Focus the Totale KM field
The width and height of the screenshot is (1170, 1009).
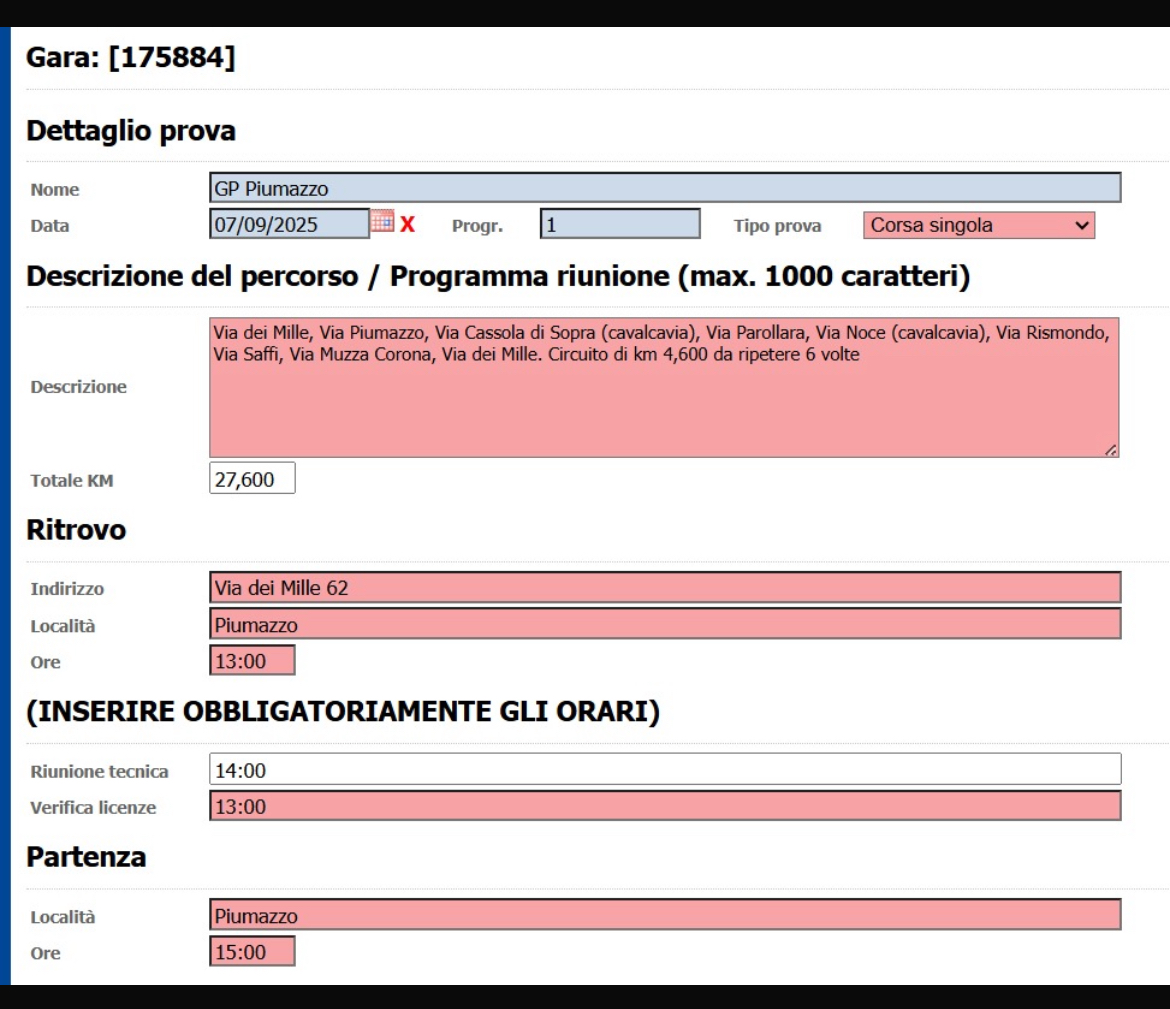click(252, 479)
